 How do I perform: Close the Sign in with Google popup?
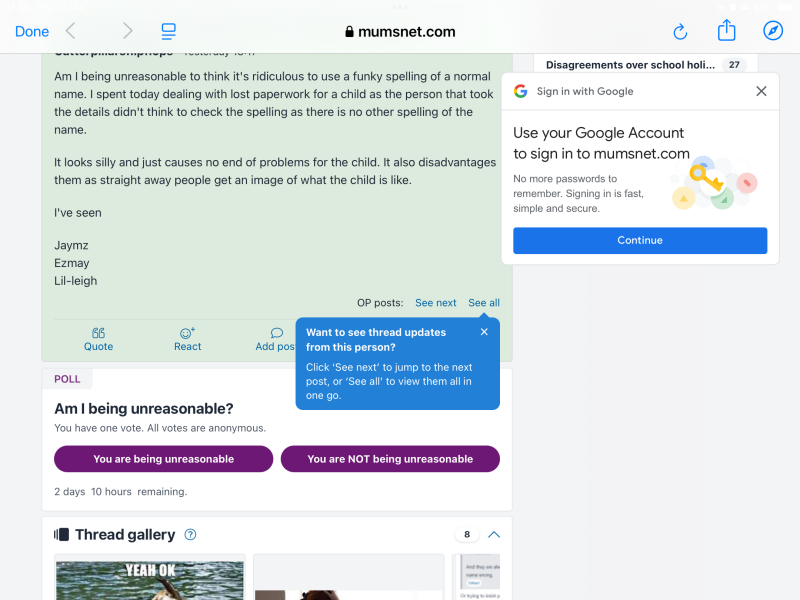point(761,91)
